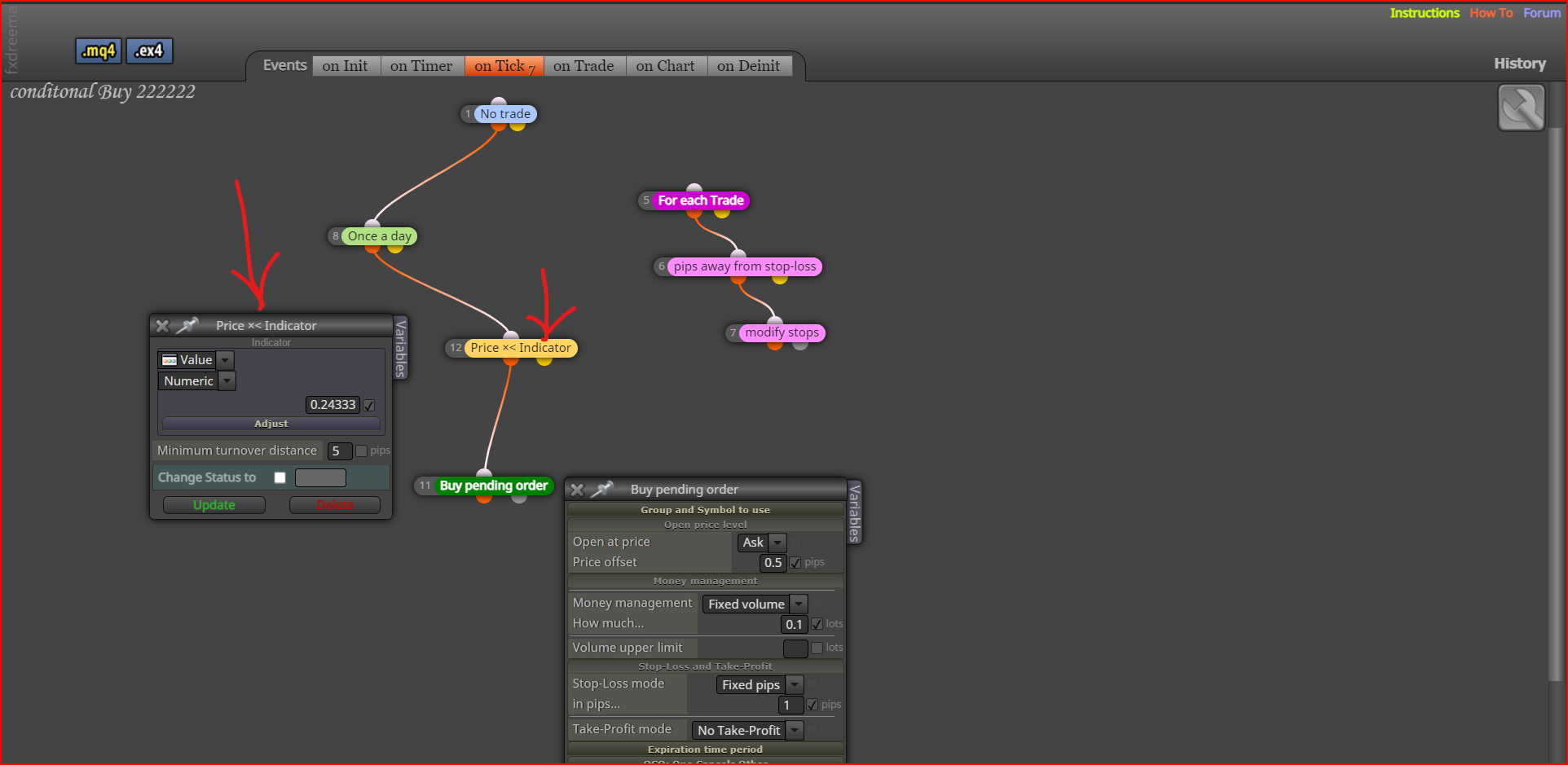Export project with the .mq4 icon
Image resolution: width=1568 pixels, height=765 pixels.
point(99,51)
